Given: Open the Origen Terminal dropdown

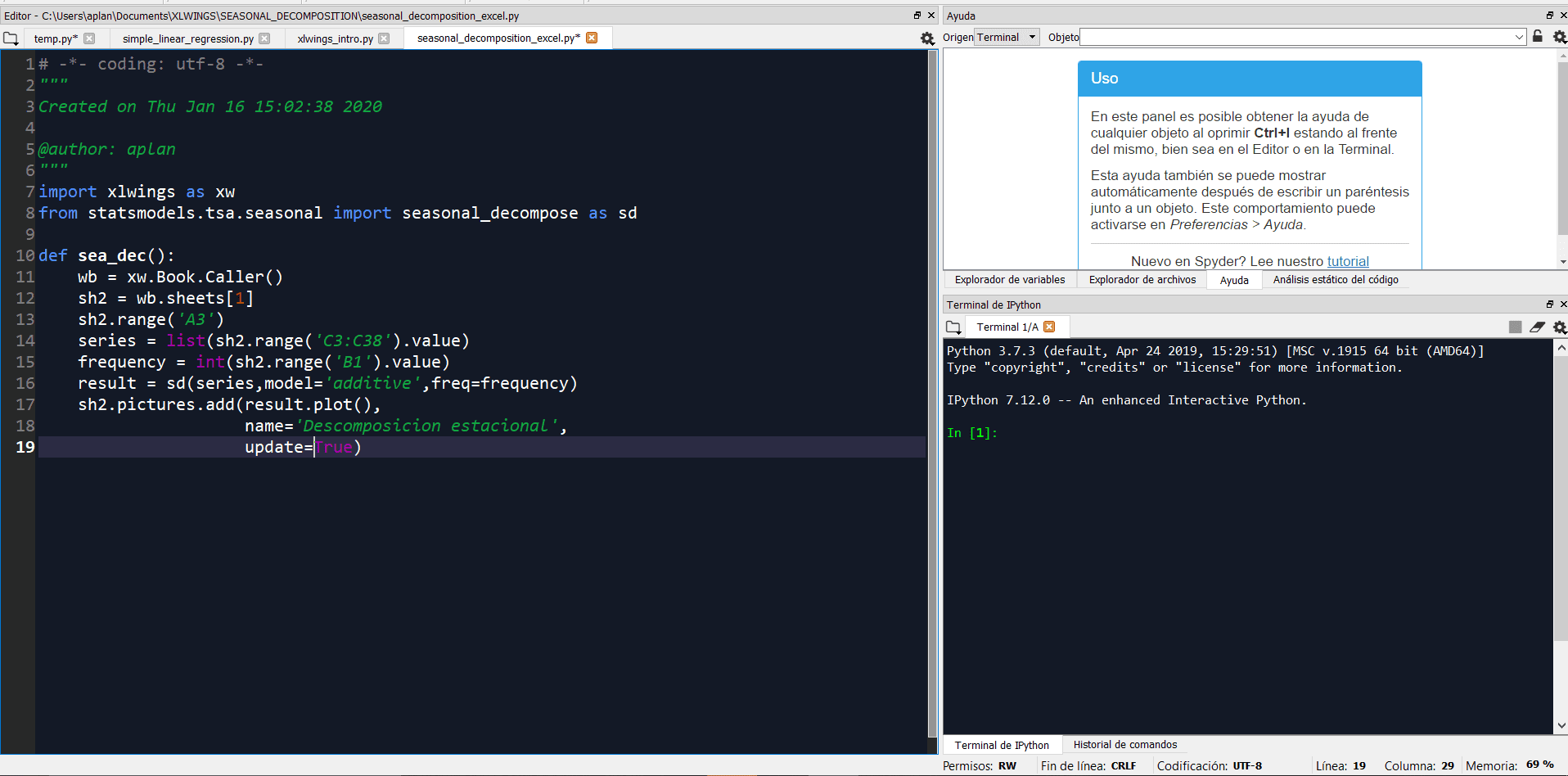Looking at the screenshot, I should pos(1007,37).
